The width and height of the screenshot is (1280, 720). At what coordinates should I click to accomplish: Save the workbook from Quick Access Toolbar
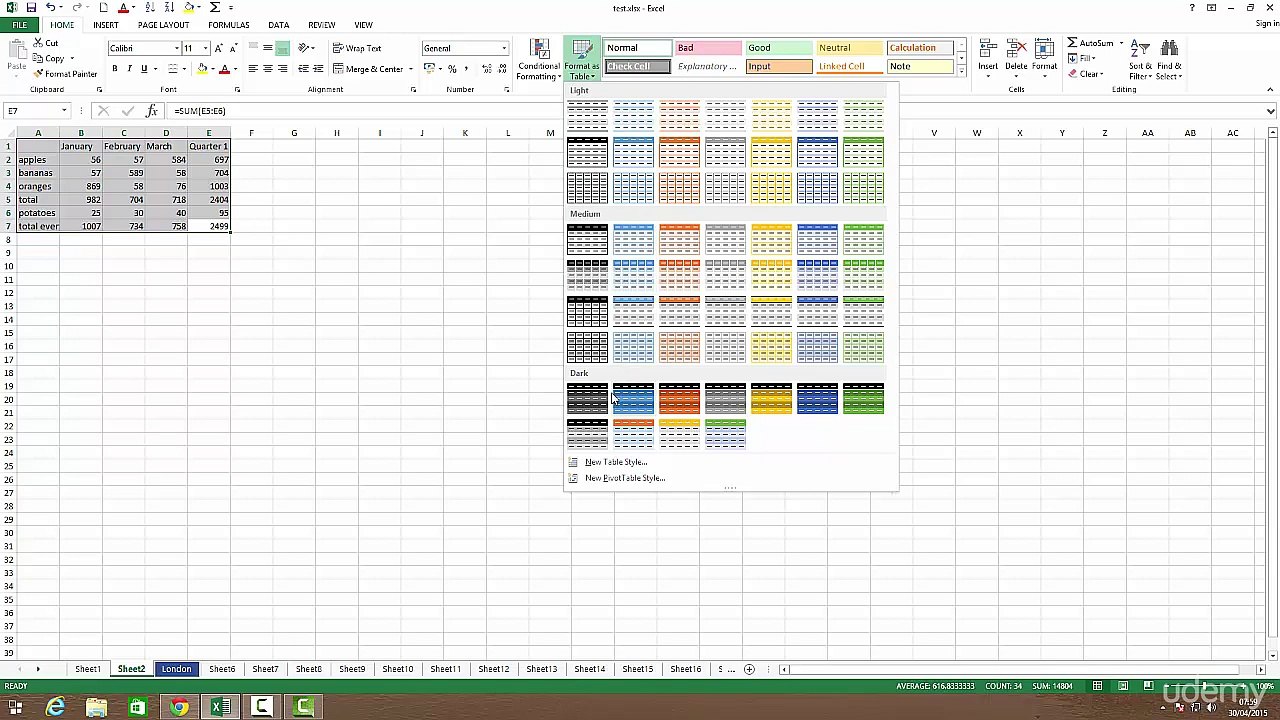tap(31, 8)
